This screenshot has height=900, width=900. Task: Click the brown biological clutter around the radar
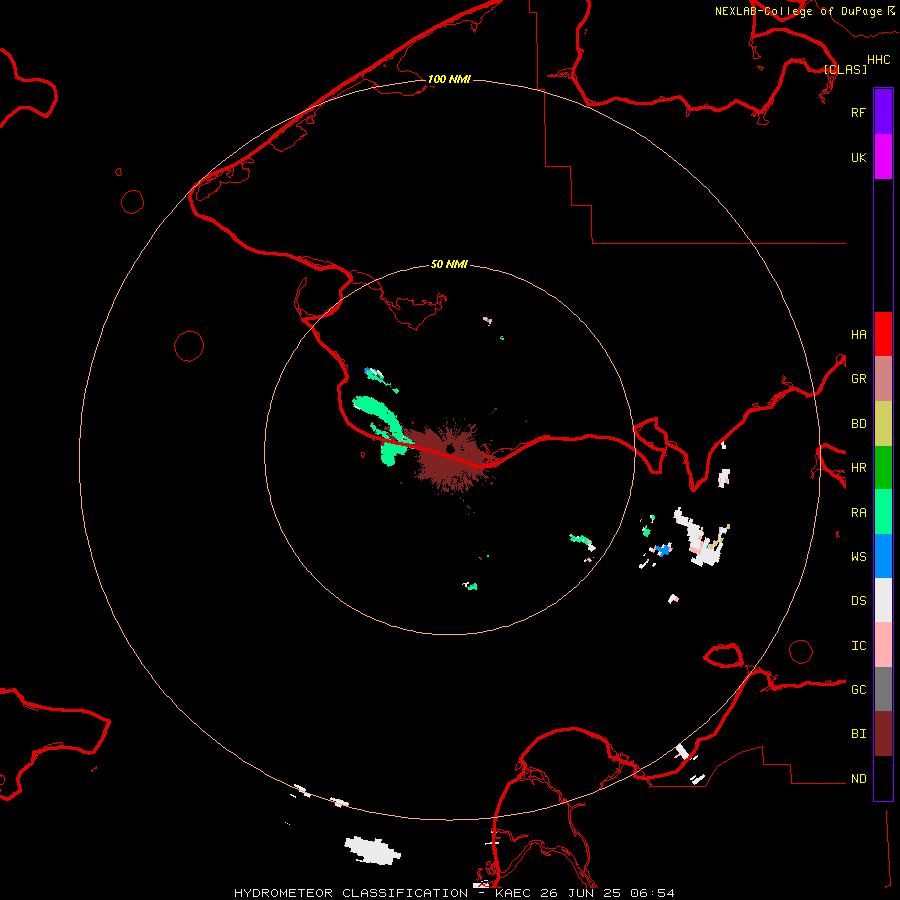coord(453,456)
